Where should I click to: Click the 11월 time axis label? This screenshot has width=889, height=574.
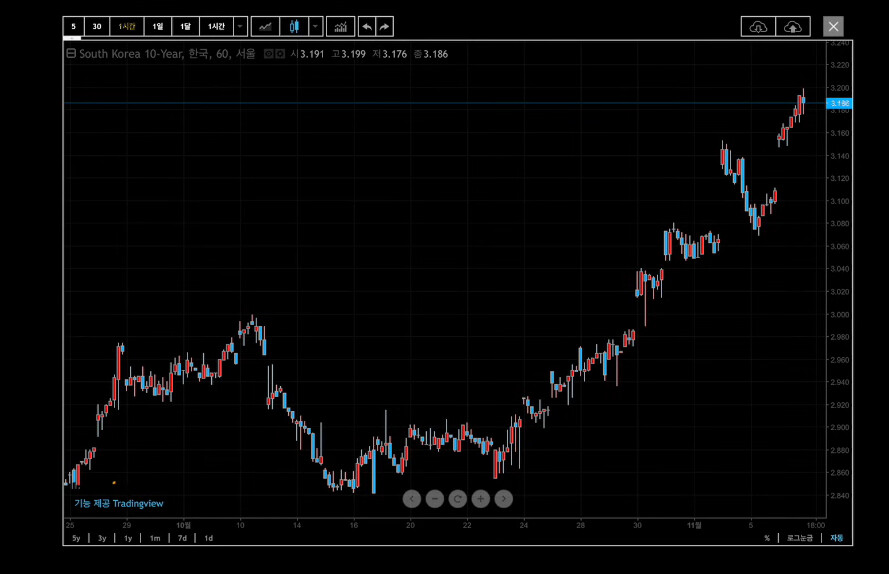click(x=694, y=525)
